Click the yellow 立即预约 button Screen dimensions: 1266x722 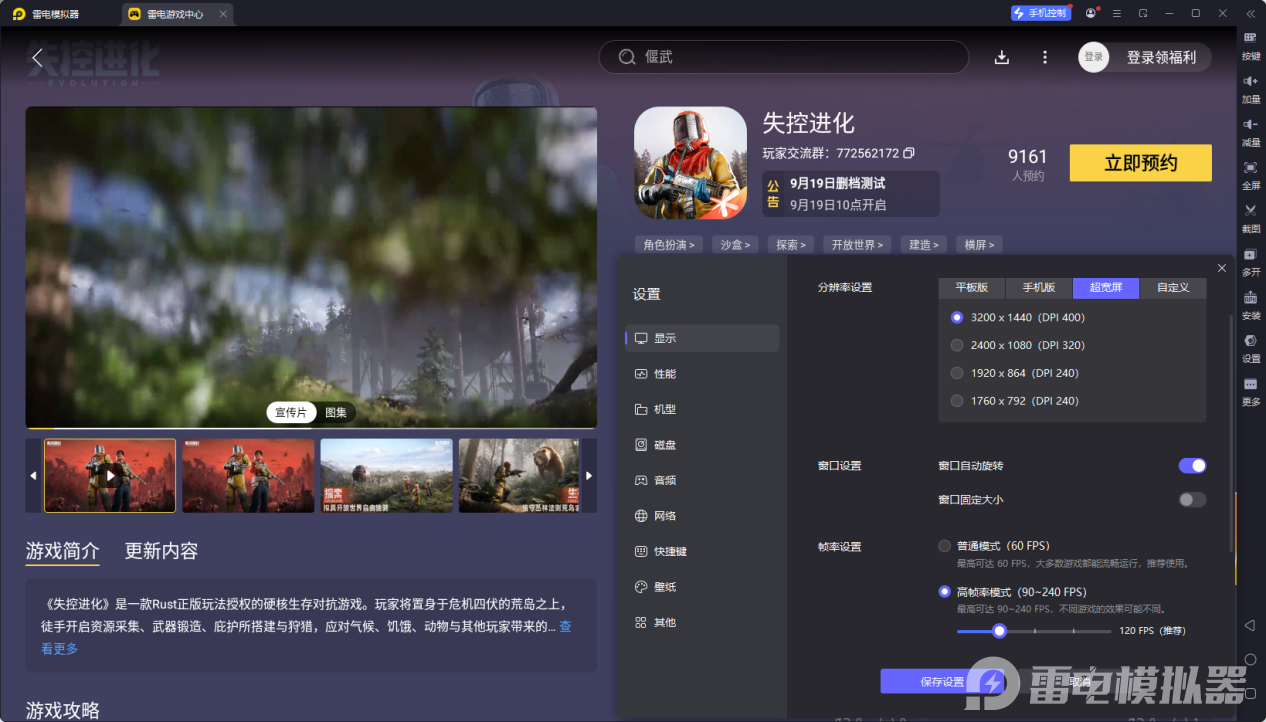[x=1140, y=163]
